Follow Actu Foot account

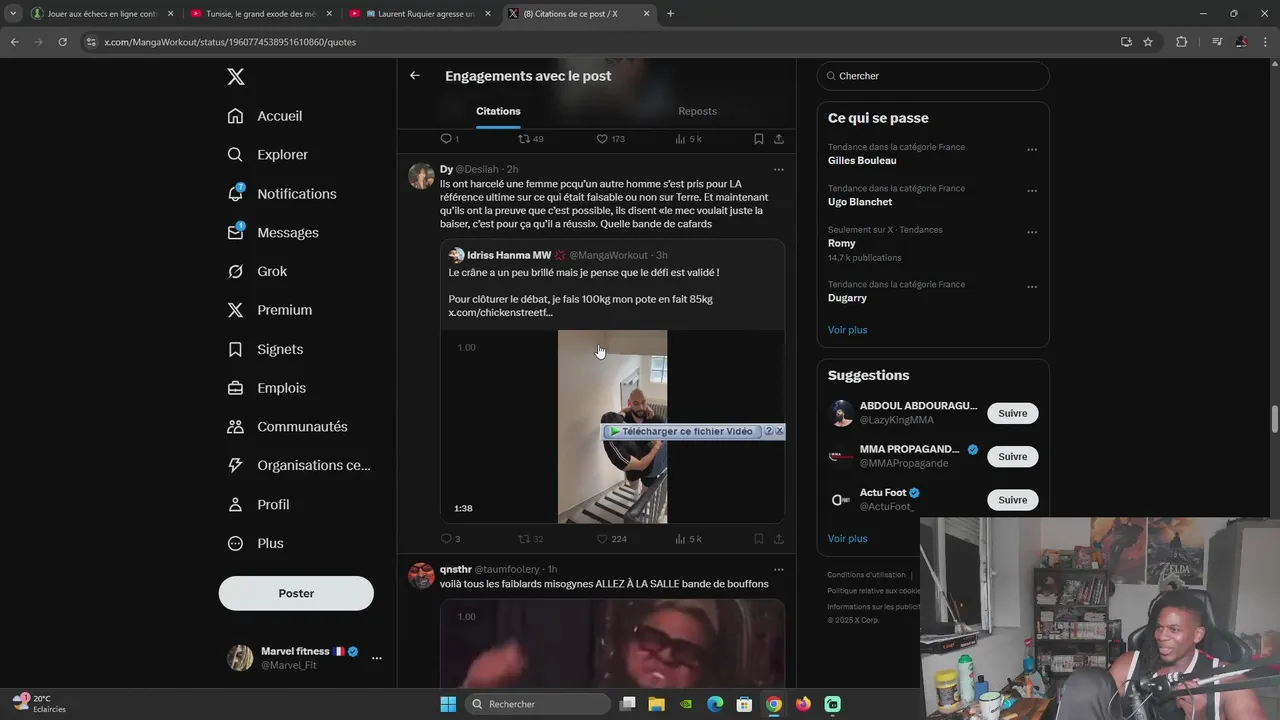pyautogui.click(x=1012, y=500)
